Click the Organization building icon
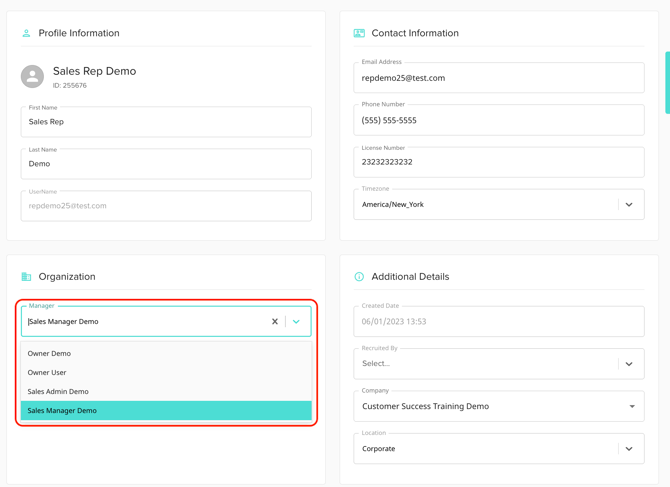Image resolution: width=670 pixels, height=487 pixels. [x=26, y=277]
